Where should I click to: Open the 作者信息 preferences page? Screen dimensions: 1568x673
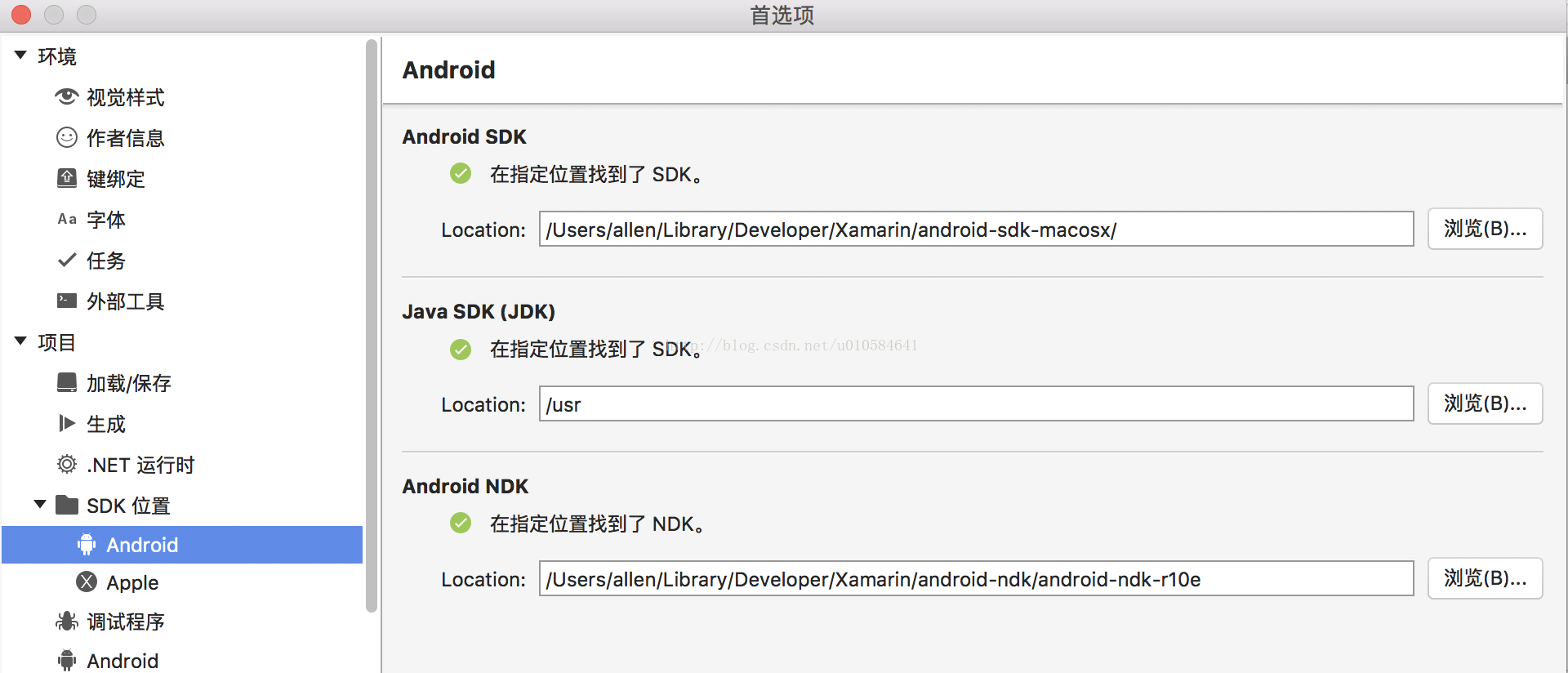coord(126,138)
